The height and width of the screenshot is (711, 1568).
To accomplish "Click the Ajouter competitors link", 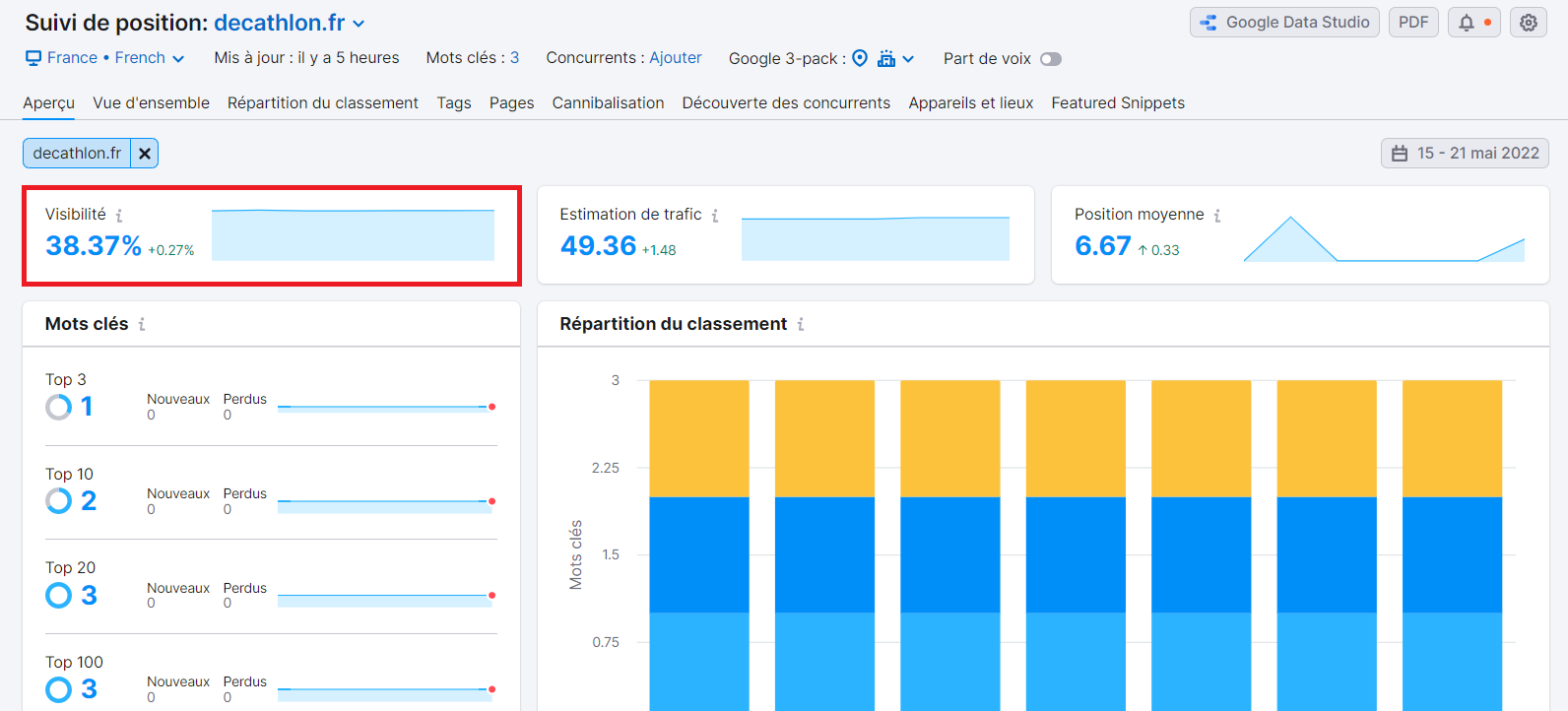I will click(676, 58).
